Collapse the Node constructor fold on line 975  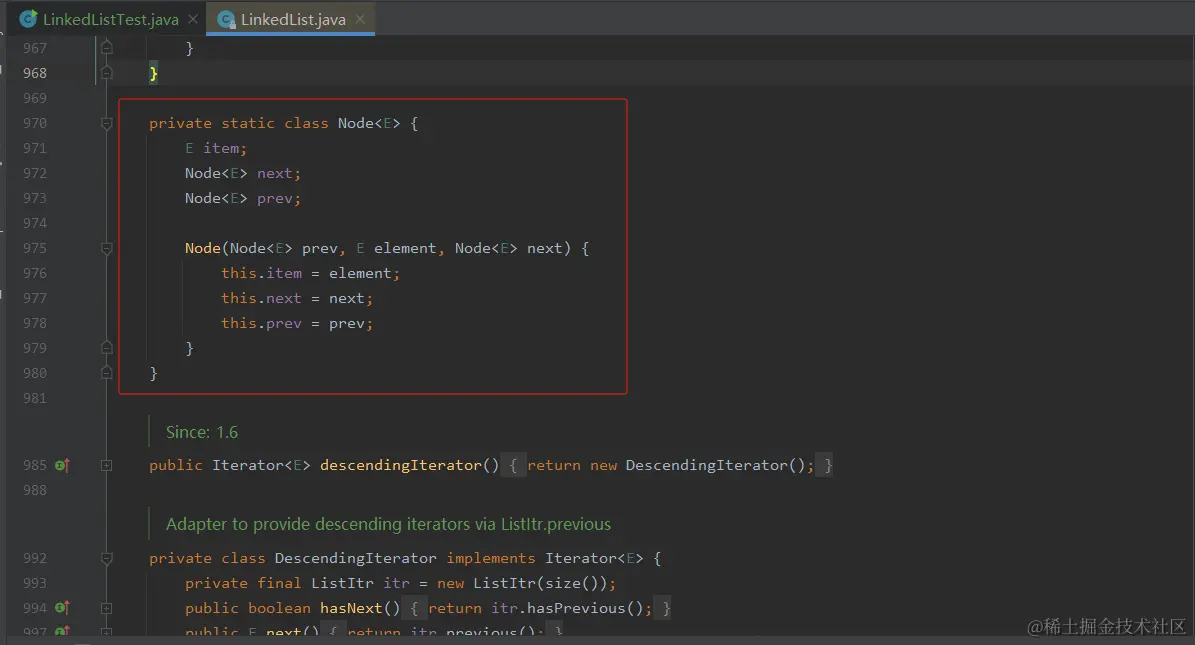[x=107, y=249]
